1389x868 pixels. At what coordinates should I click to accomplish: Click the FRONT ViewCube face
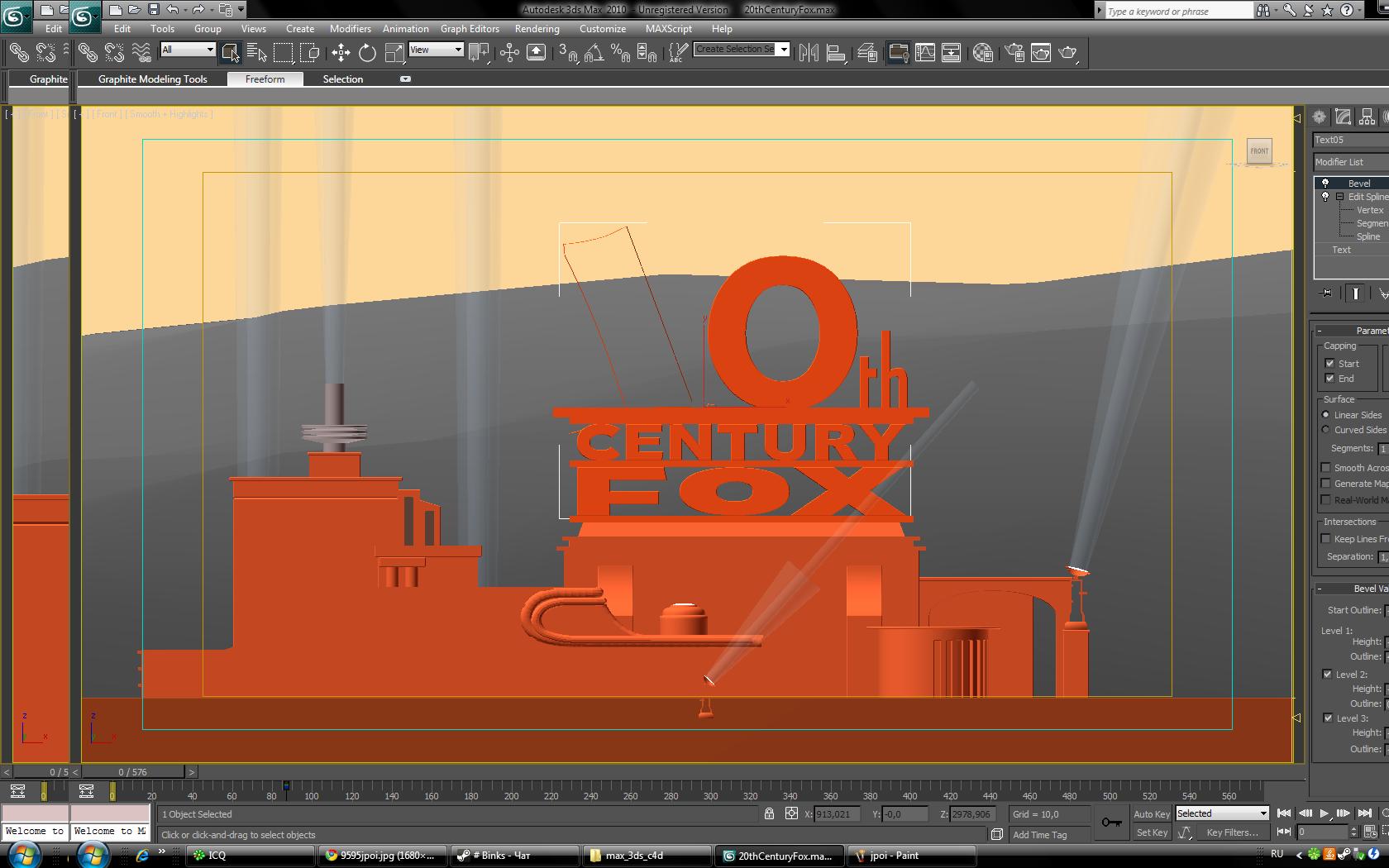tap(1259, 150)
